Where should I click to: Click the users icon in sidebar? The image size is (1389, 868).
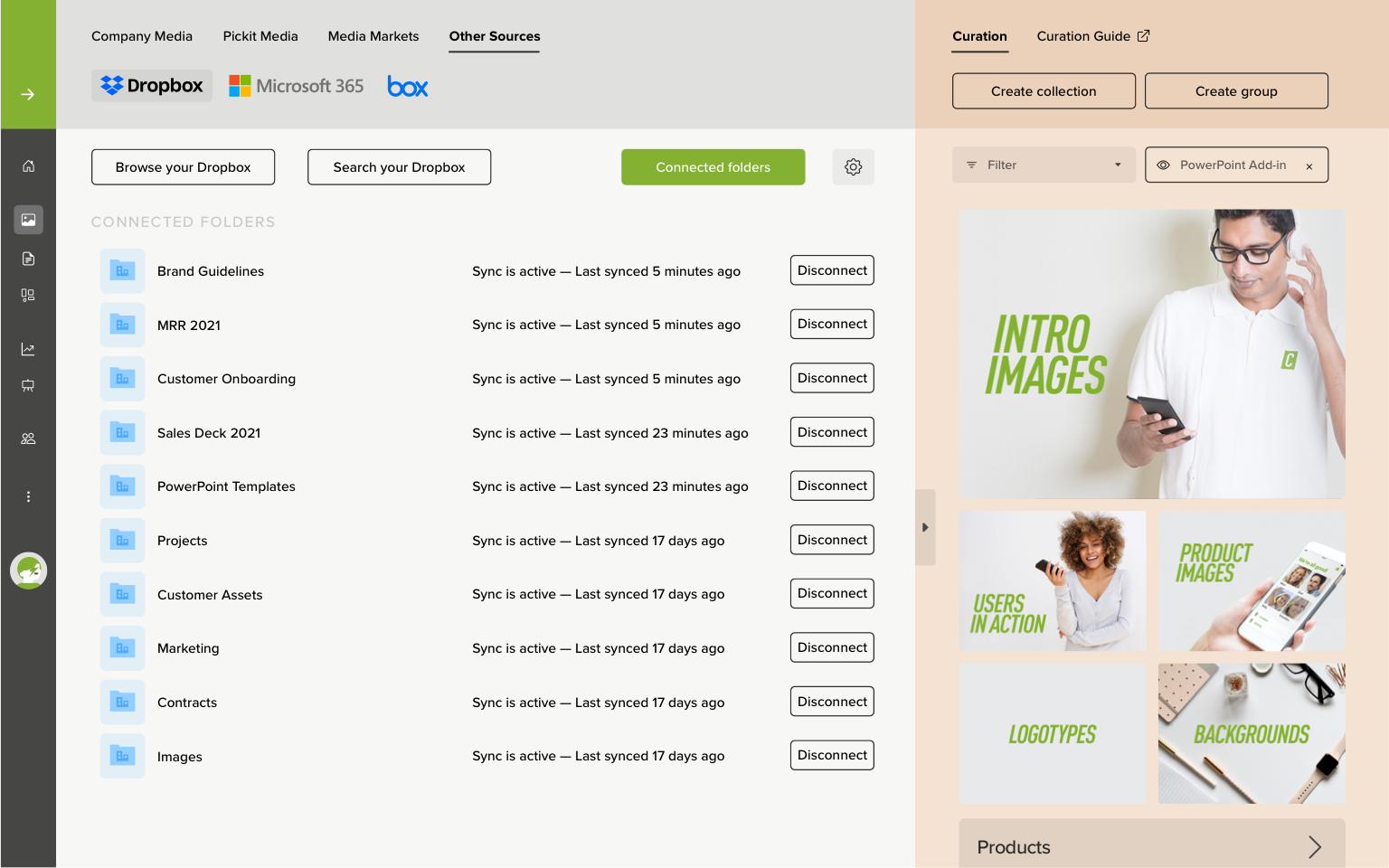coord(28,439)
